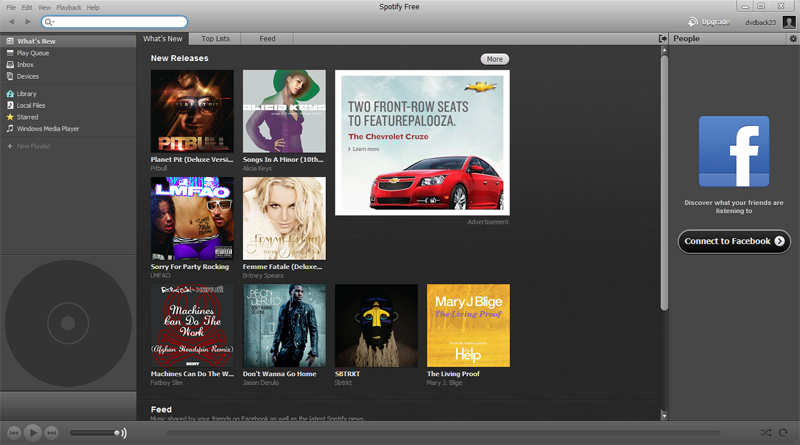Click the Devices sidebar icon
This screenshot has height=445, width=800.
(x=10, y=76)
